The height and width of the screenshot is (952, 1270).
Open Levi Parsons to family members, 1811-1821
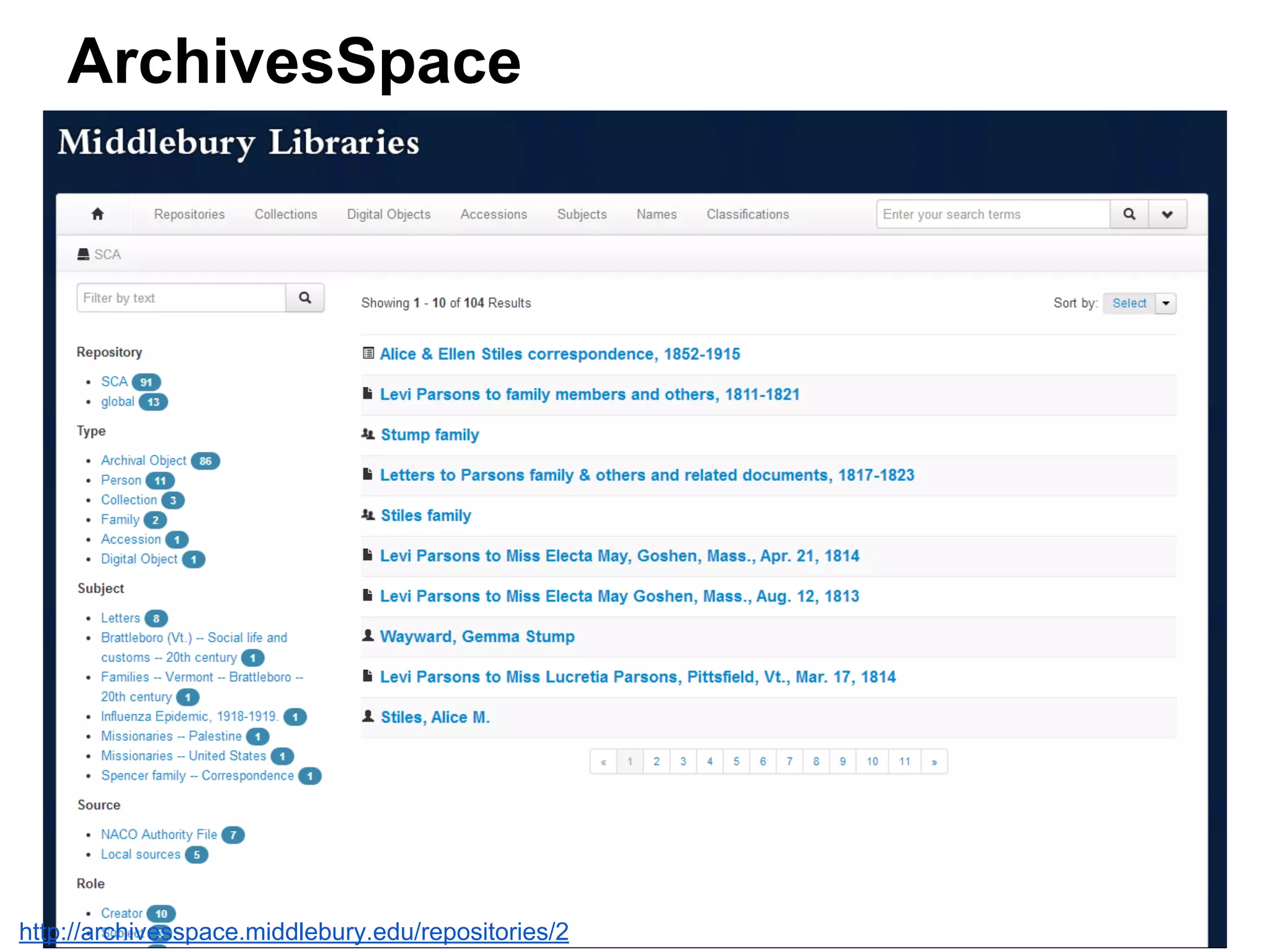point(590,394)
